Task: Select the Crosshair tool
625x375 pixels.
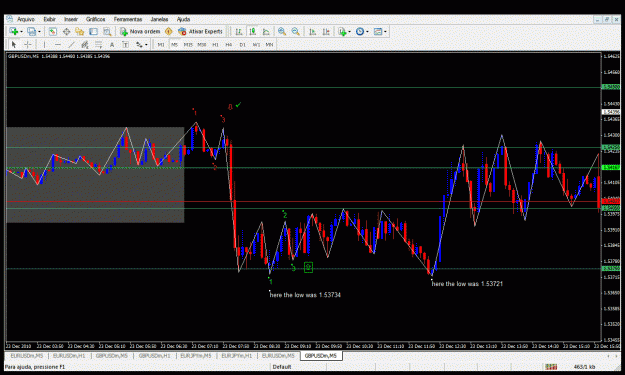Action: pyautogui.click(x=28, y=45)
